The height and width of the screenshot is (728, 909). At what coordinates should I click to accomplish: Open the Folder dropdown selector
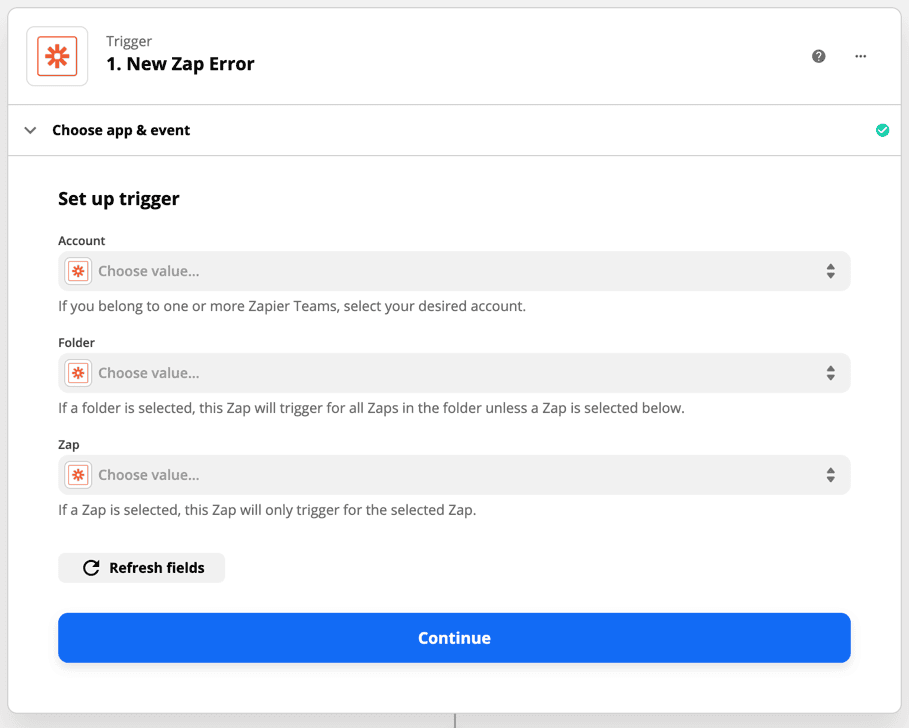point(454,372)
